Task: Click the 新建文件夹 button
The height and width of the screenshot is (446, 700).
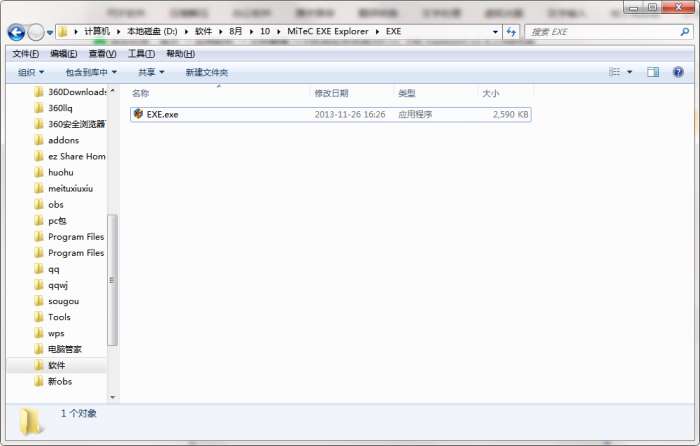Action: (x=206, y=72)
